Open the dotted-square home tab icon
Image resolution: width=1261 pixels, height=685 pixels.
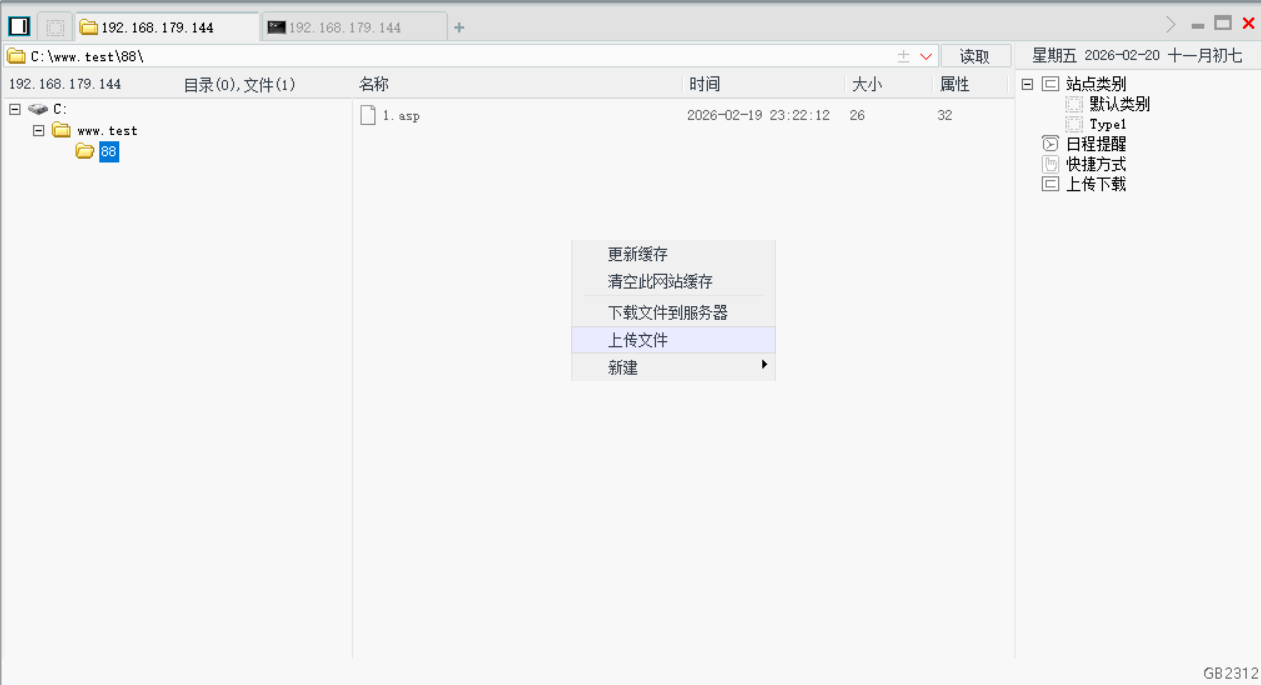pyautogui.click(x=56, y=28)
